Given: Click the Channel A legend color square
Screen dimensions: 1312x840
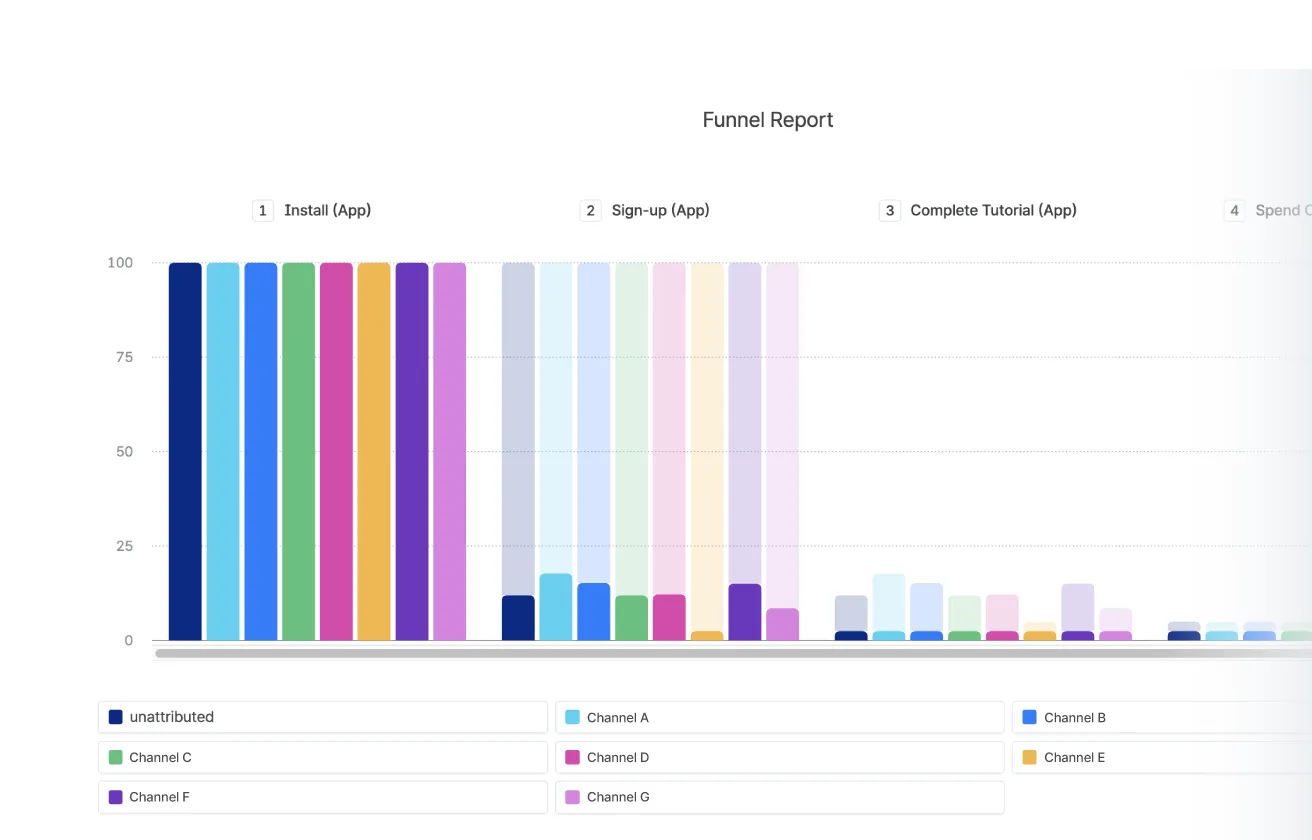Looking at the screenshot, I should pyautogui.click(x=572, y=717).
